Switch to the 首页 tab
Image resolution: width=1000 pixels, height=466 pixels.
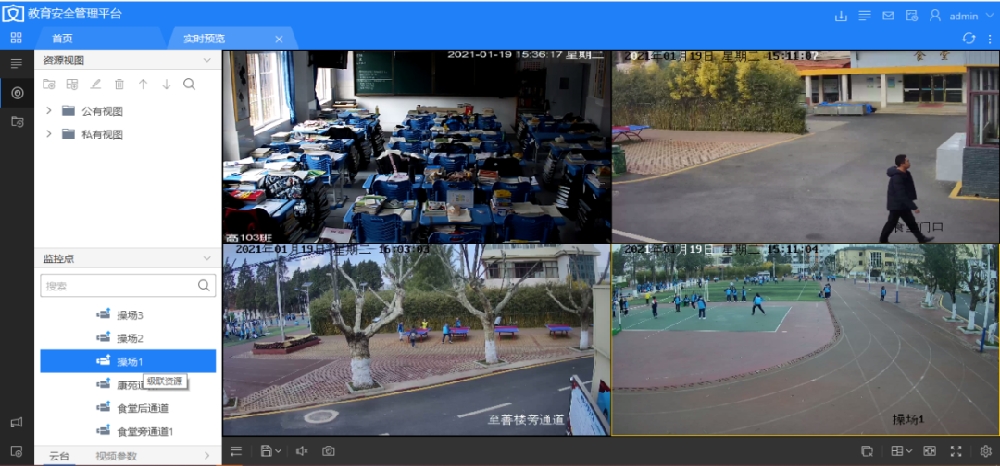pos(62,39)
